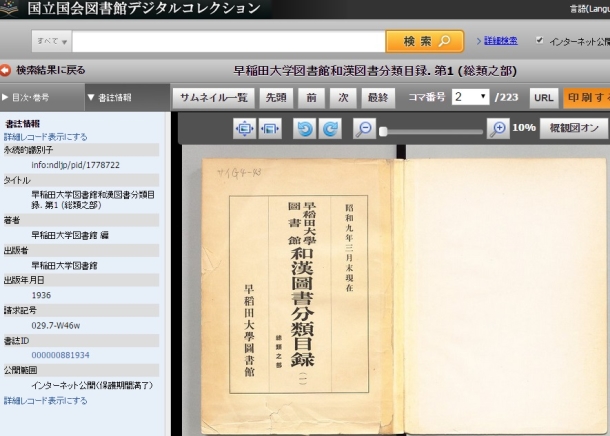Collapse the 書誌情報 panel tab
Screen dimensions: 610x436
click(x=127, y=97)
